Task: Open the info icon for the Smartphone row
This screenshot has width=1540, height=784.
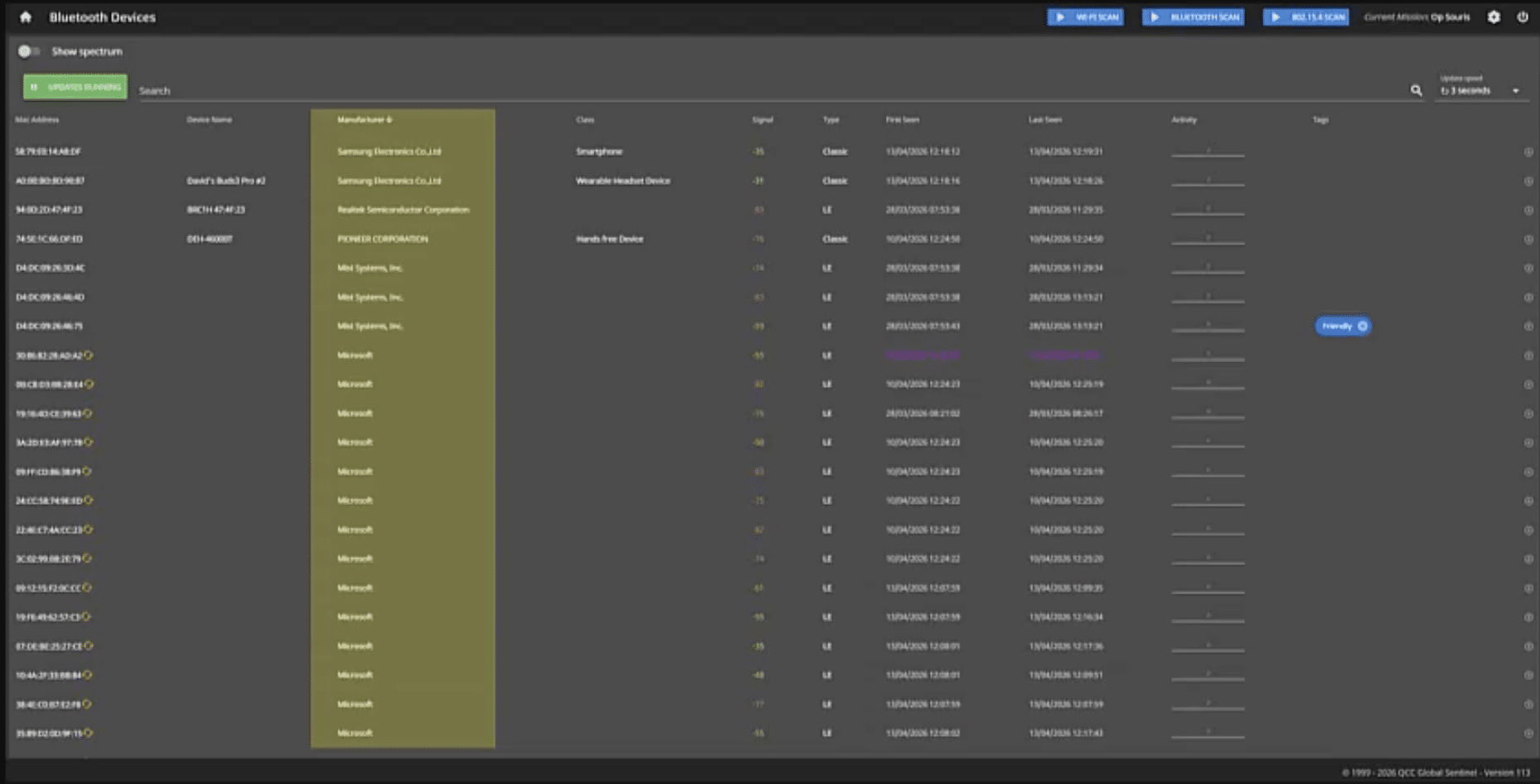Action: click(1528, 152)
